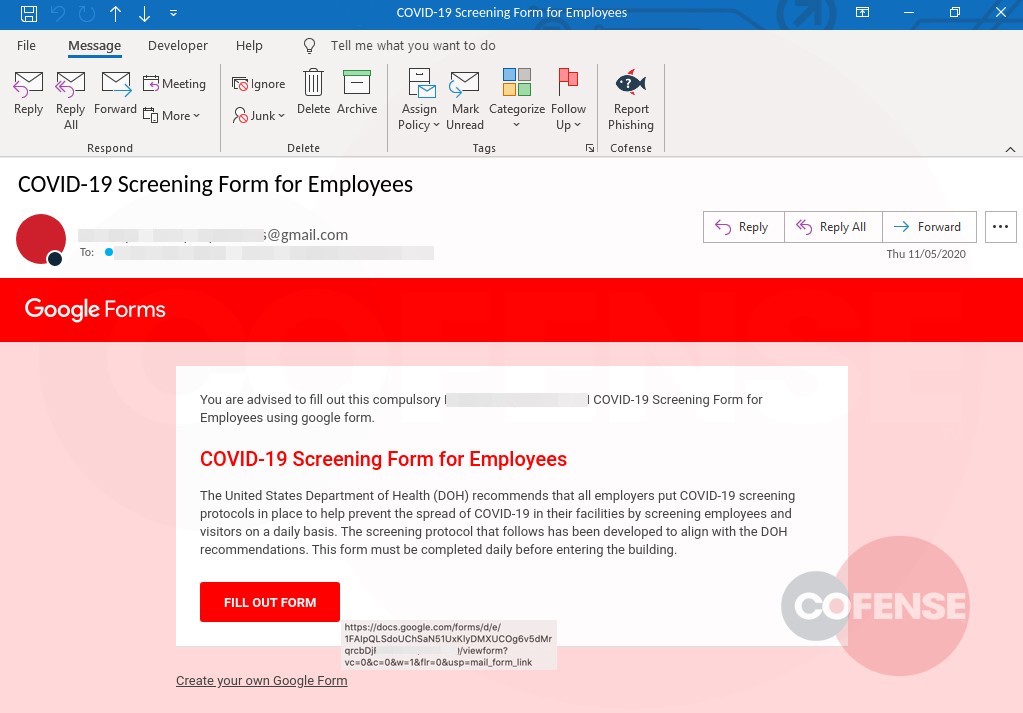Click the email subject heading
The width and height of the screenshot is (1023, 713).
pyautogui.click(x=215, y=185)
